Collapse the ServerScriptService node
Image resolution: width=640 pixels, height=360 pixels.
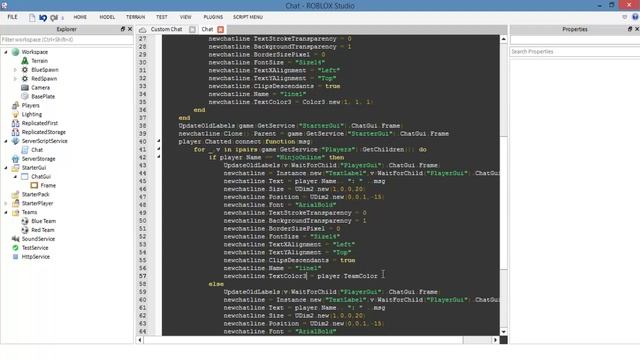pyautogui.click(x=6, y=141)
